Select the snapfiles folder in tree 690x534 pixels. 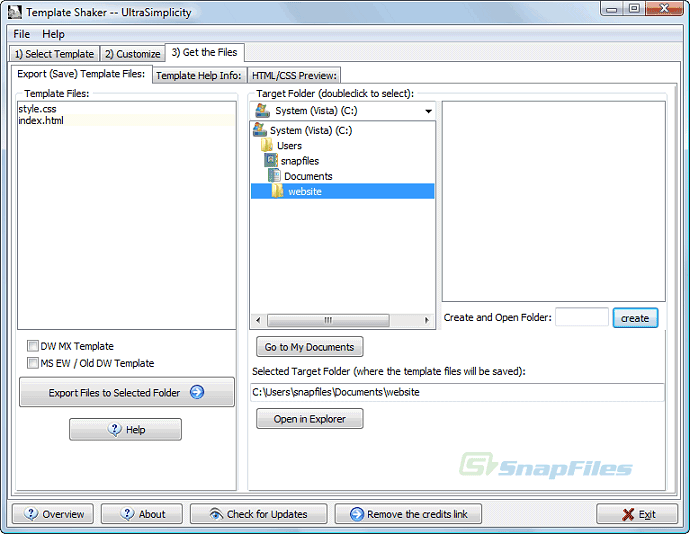300,161
